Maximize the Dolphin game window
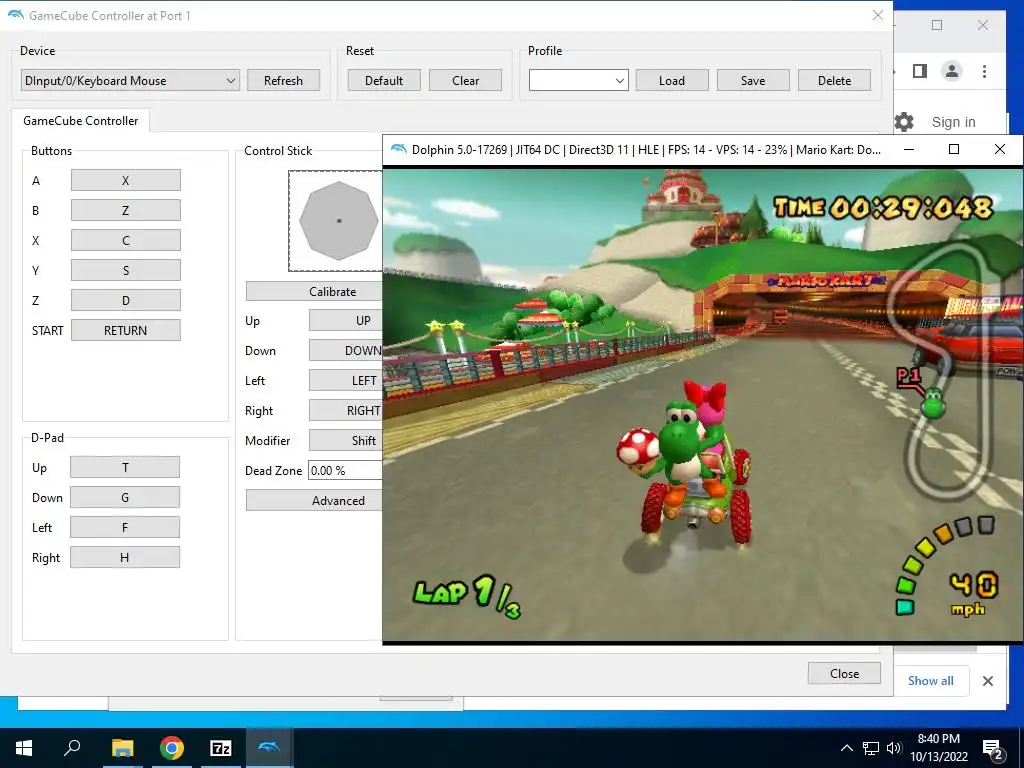 [x=953, y=150]
